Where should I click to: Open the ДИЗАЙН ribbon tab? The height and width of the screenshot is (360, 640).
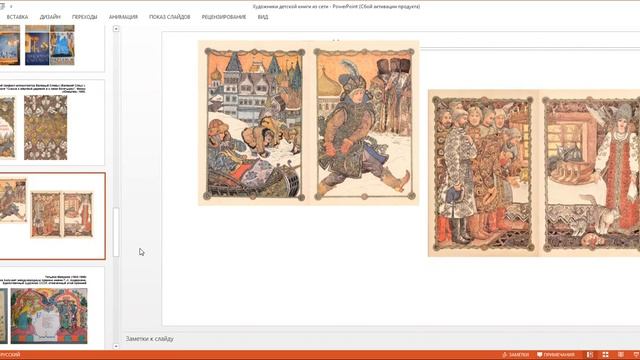click(x=50, y=17)
